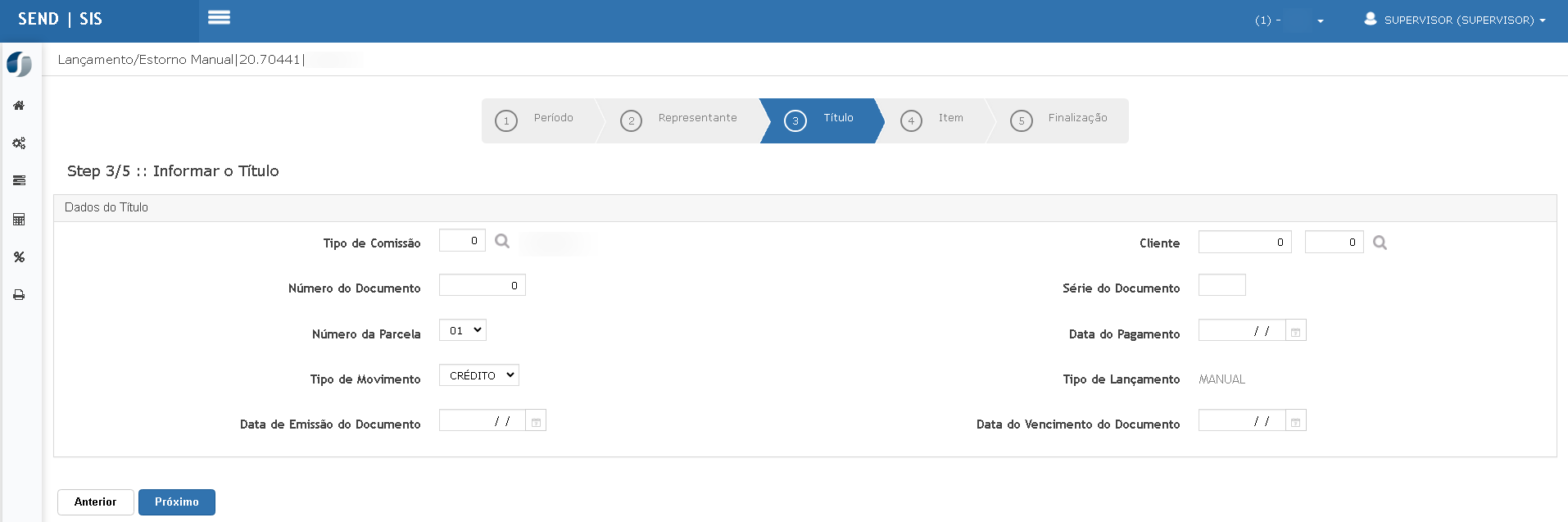
Task: Click the Próximo button
Action: click(177, 502)
